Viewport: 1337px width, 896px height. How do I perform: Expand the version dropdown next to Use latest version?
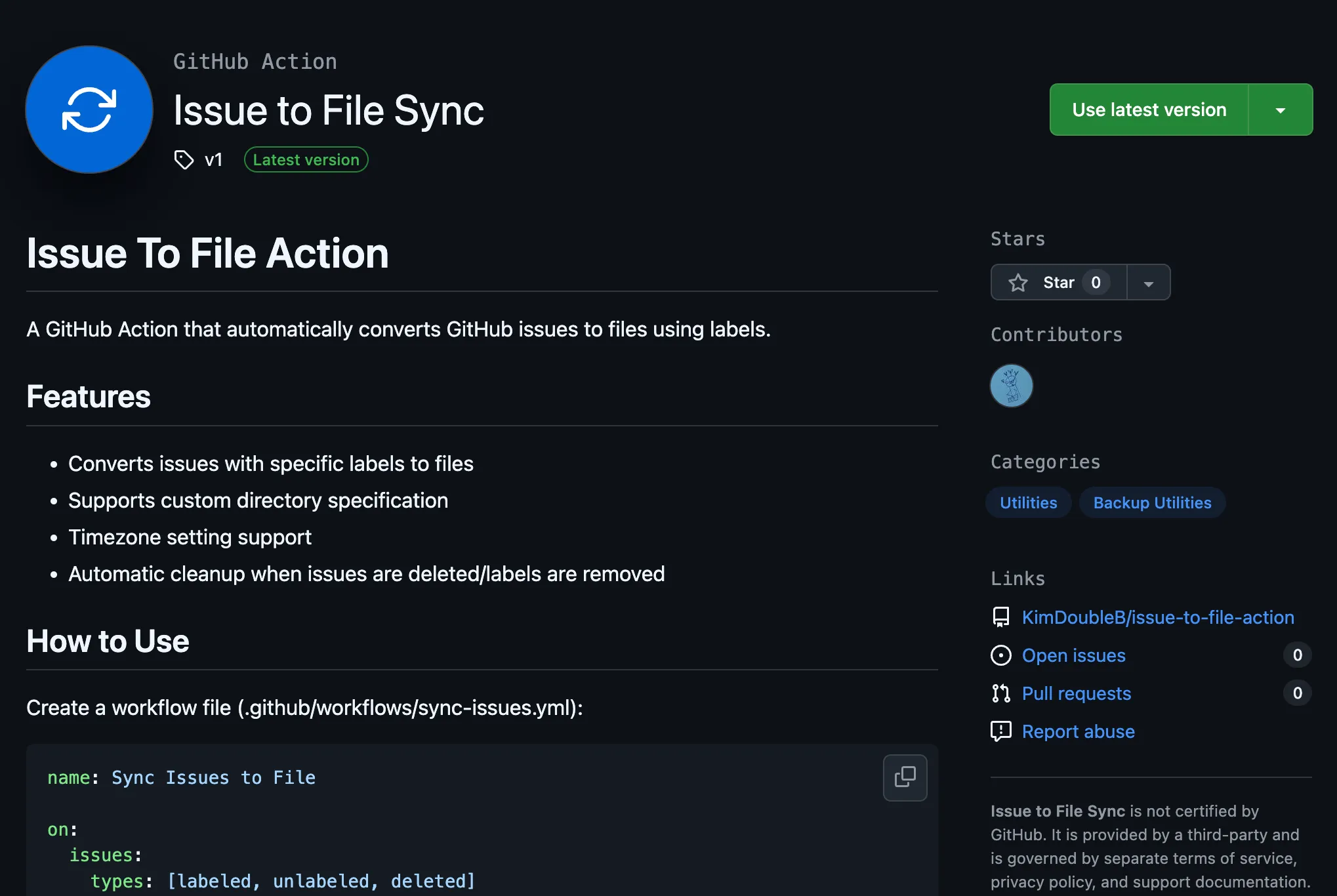pyautogui.click(x=1280, y=110)
